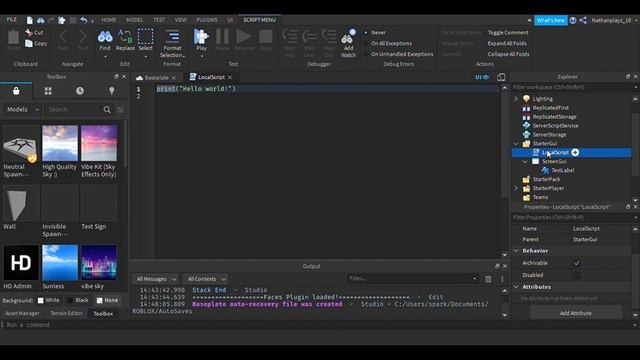
Task: Click Collapse All Folds action
Action: 508,54
